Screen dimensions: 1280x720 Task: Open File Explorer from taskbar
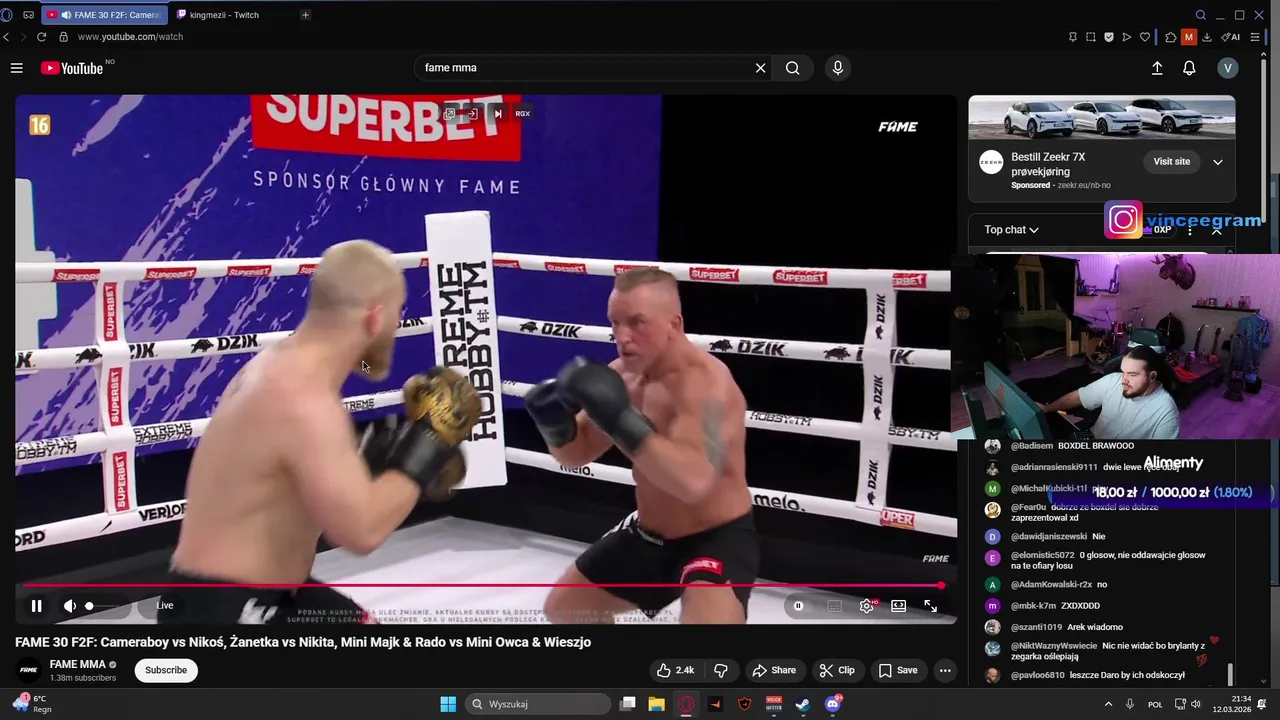(657, 704)
